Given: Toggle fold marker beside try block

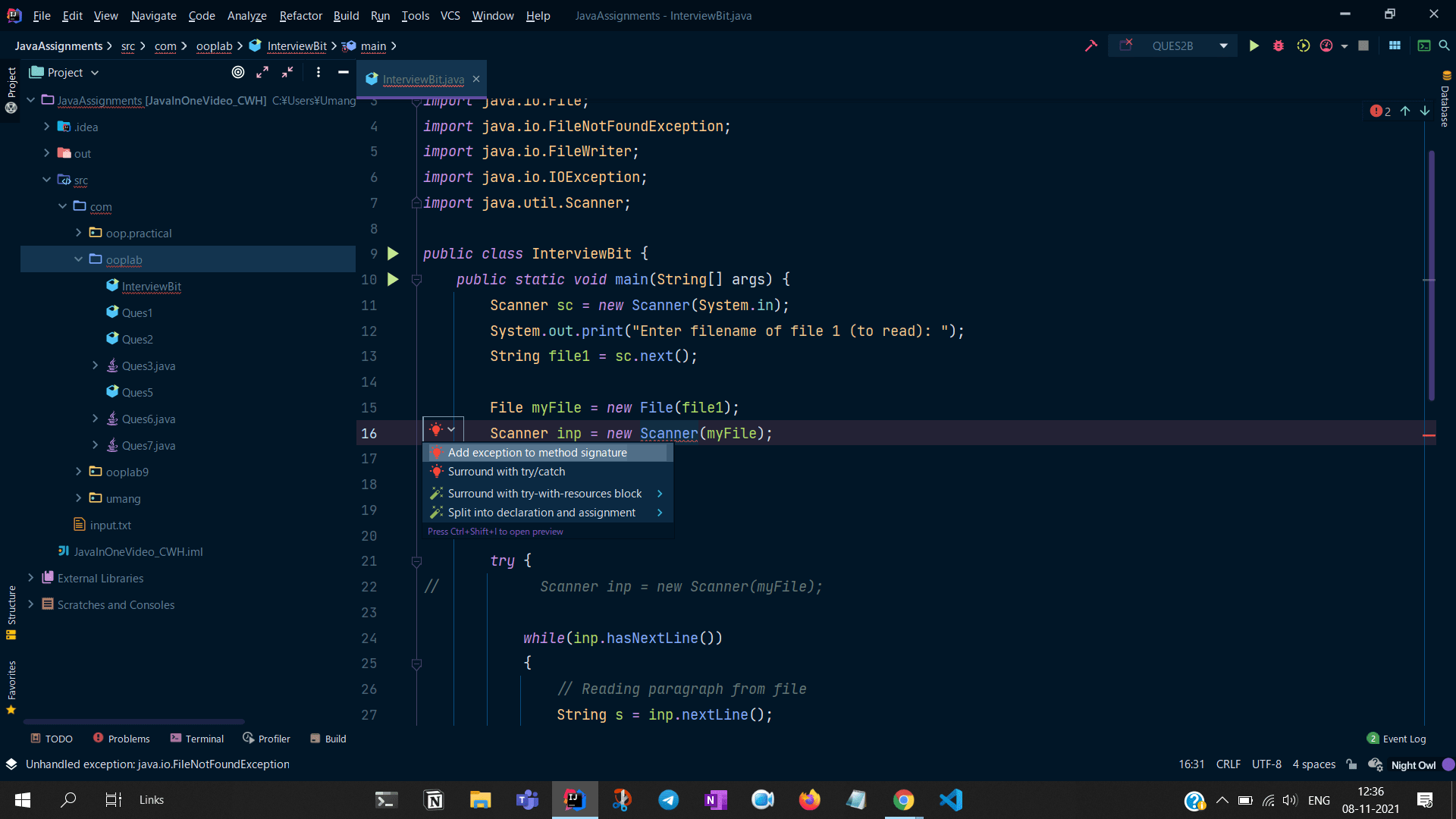Looking at the screenshot, I should pos(416,561).
